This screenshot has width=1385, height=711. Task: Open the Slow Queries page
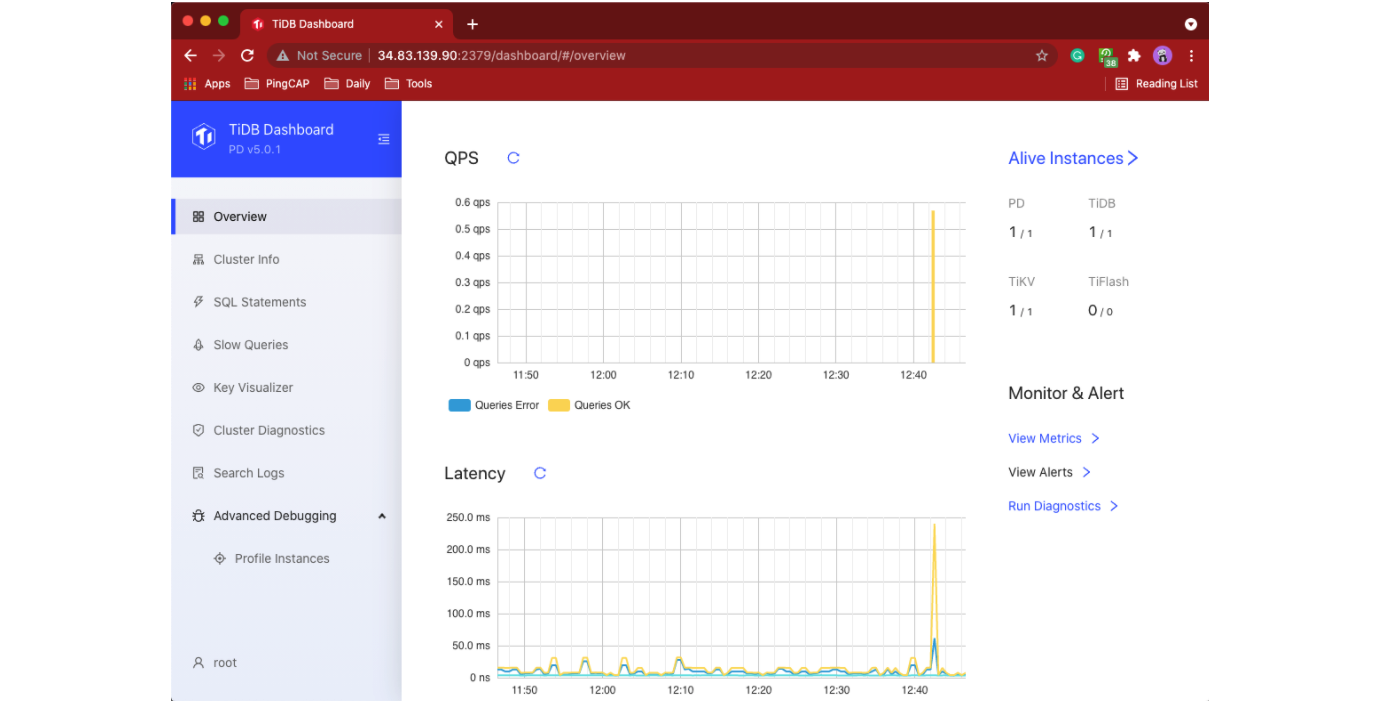click(x=252, y=344)
